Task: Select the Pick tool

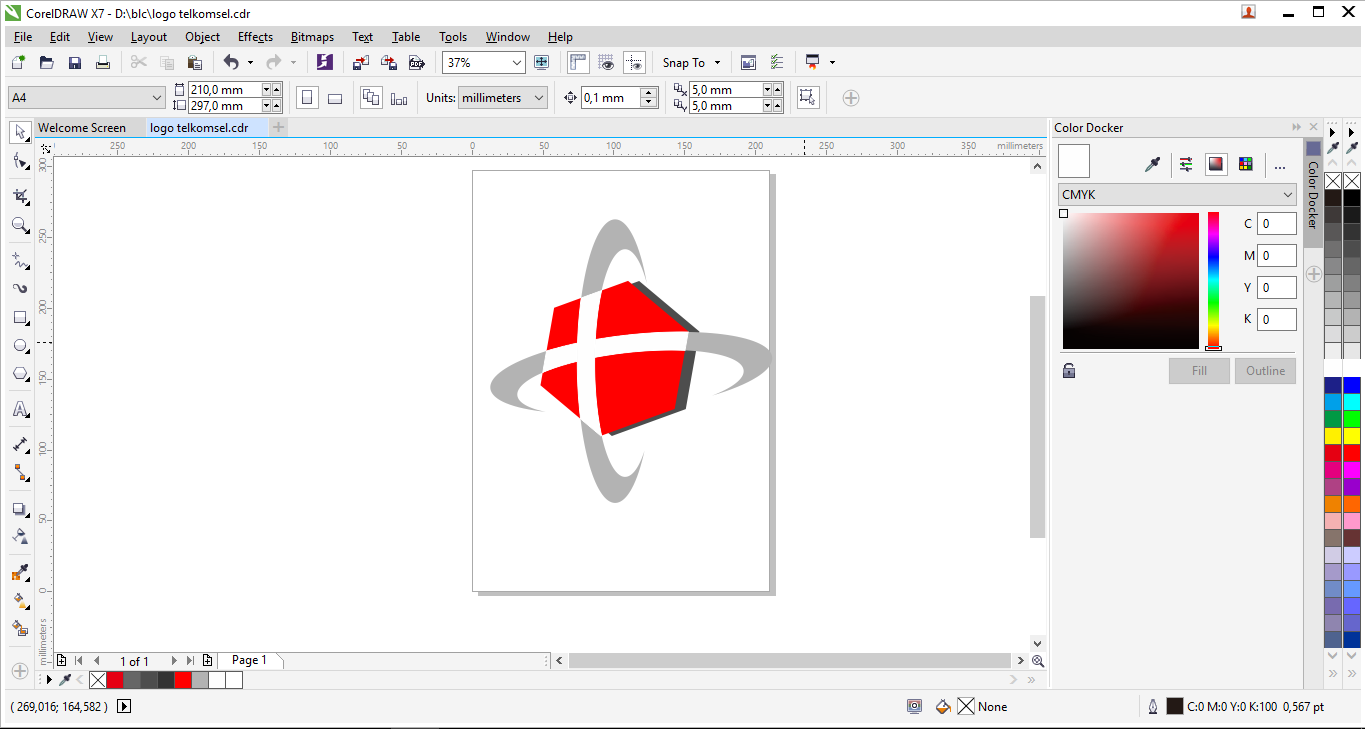Action: click(x=20, y=132)
